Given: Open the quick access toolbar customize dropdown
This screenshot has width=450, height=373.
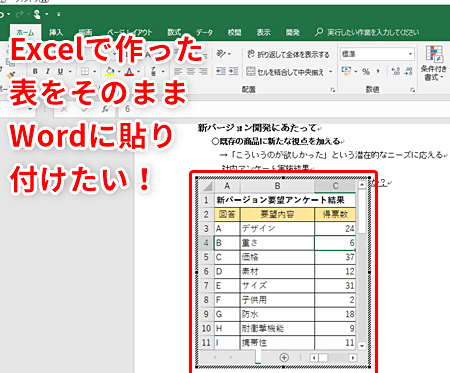Looking at the screenshot, I should coord(59,14).
